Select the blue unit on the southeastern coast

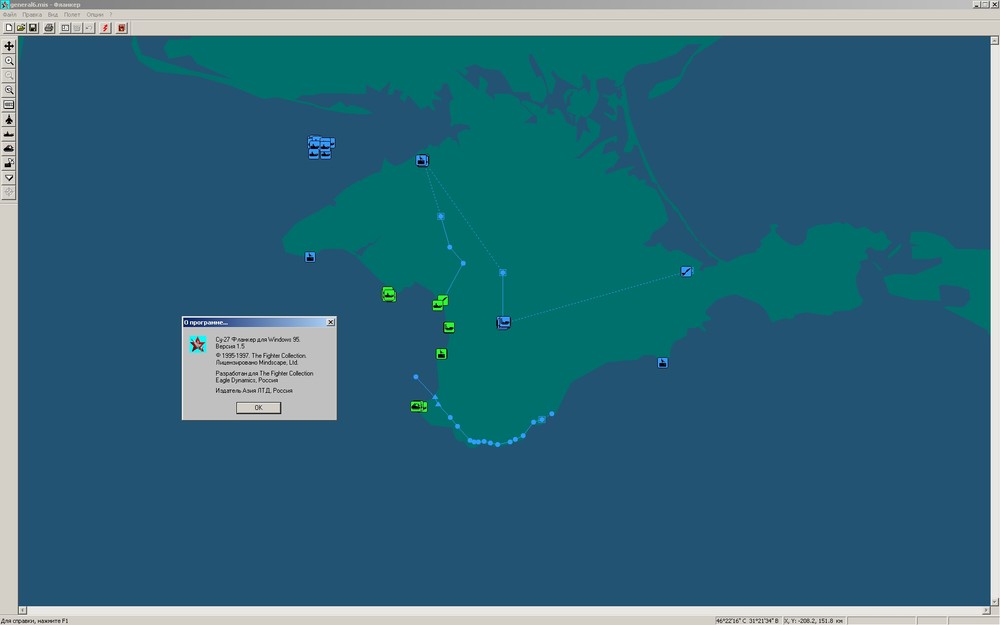point(663,363)
